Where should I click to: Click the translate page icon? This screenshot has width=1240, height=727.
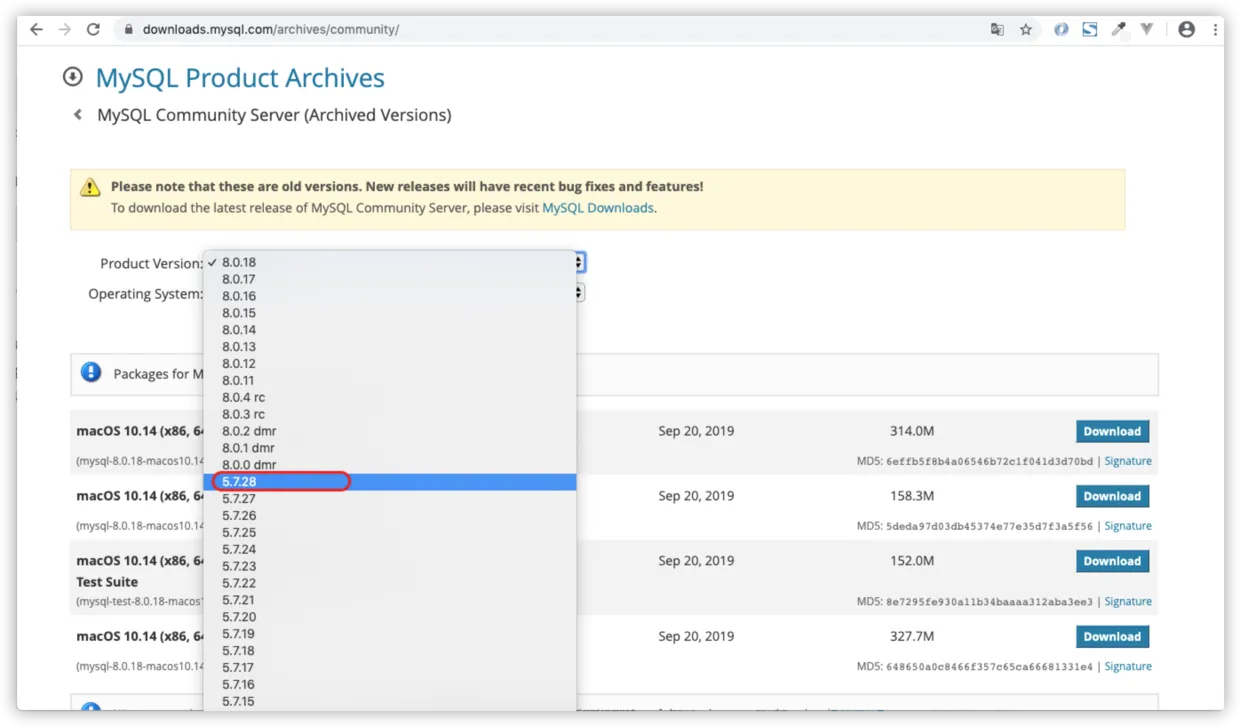click(997, 30)
